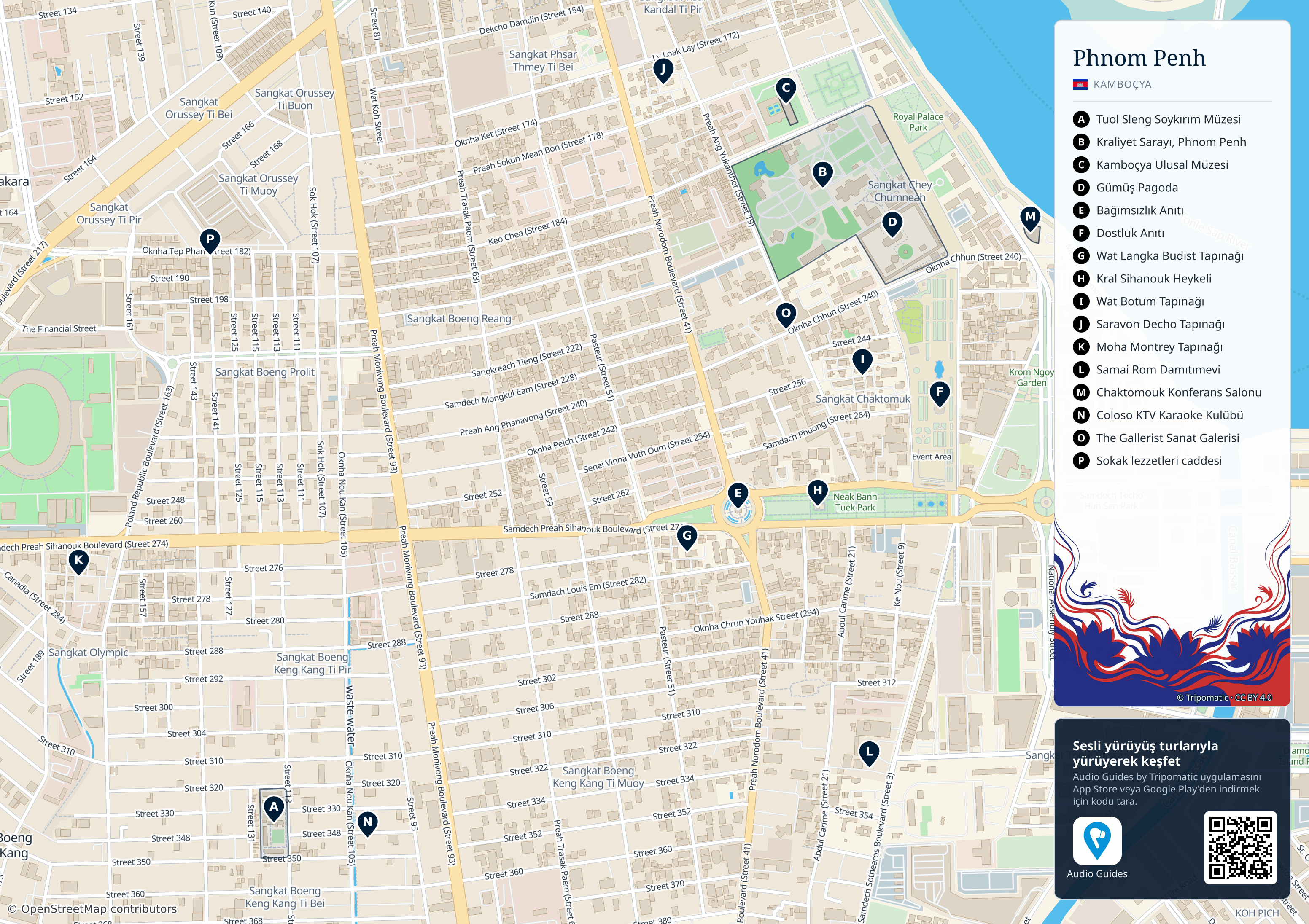Click the Tripomatic CC BY 4.0 credit
Screen dimensions: 1309x924
[x=1224, y=698]
